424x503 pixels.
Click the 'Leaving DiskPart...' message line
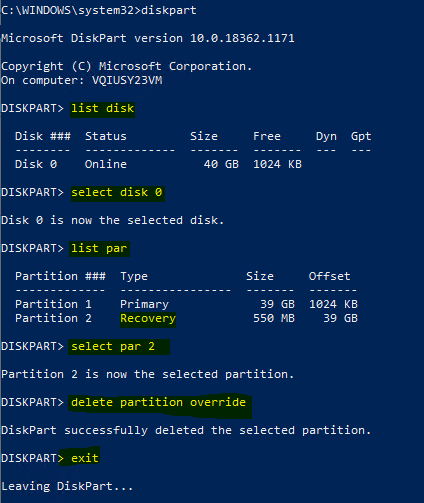point(67,486)
